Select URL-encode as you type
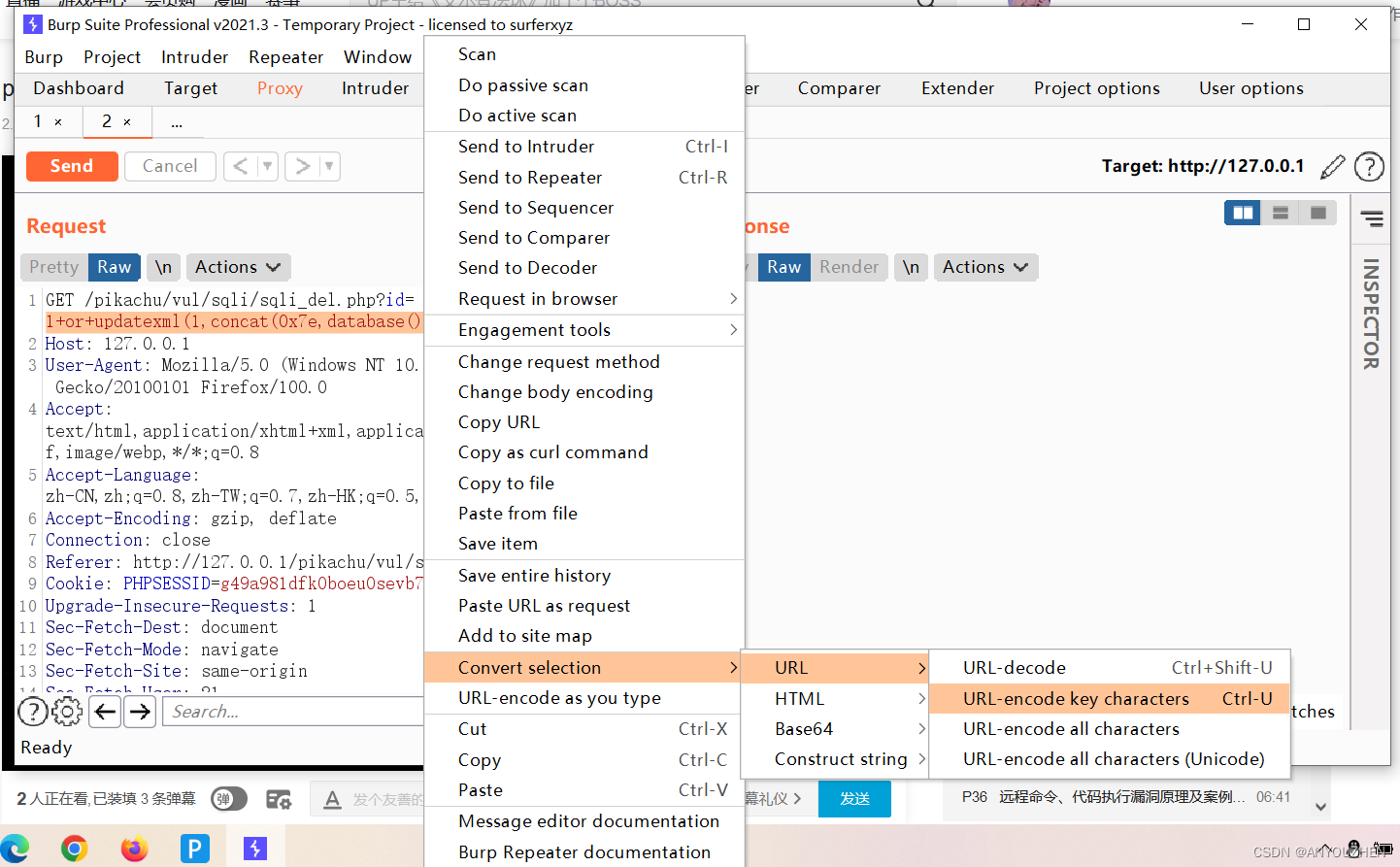Screen dimensions: 1400x867 tap(584, 698)
